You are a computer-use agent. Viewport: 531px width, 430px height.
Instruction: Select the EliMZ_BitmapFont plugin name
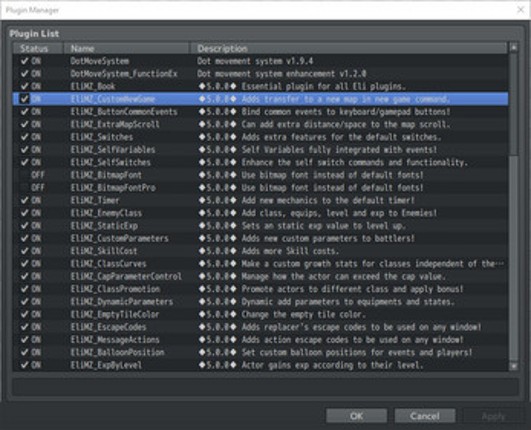[x=106, y=175]
